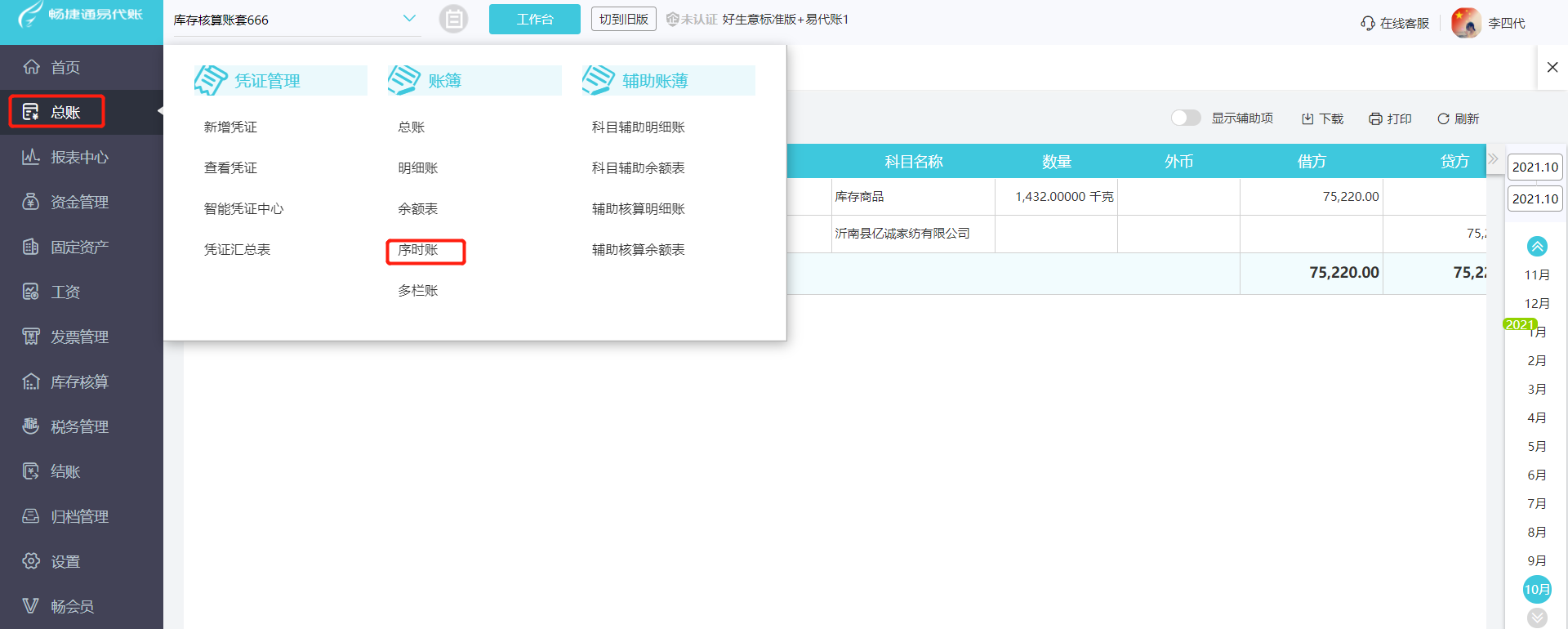This screenshot has height=629, width=1568.
Task: Select 序时账 from the 账簿 menu
Action: point(418,250)
